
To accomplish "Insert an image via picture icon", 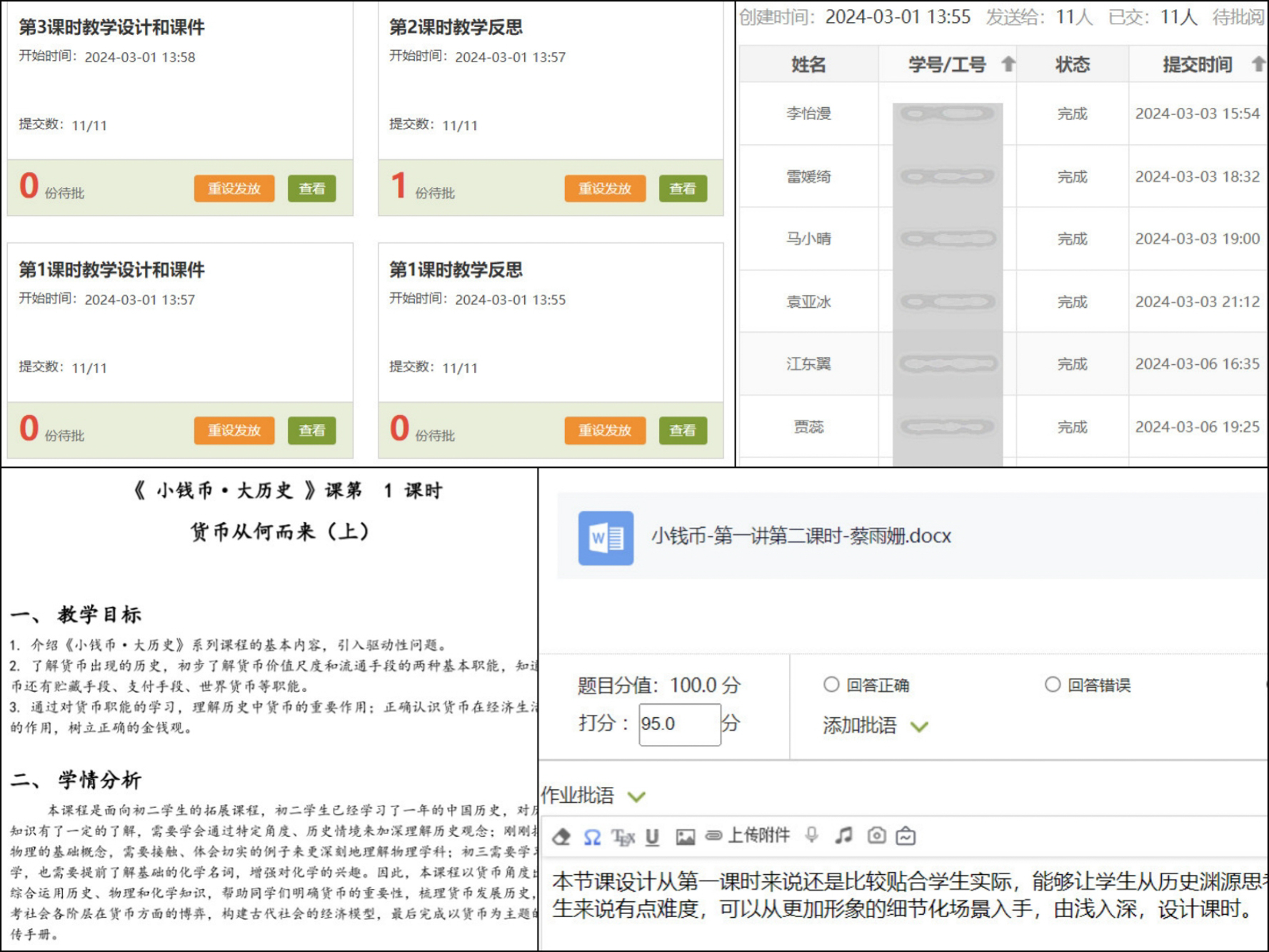I will coord(685,837).
